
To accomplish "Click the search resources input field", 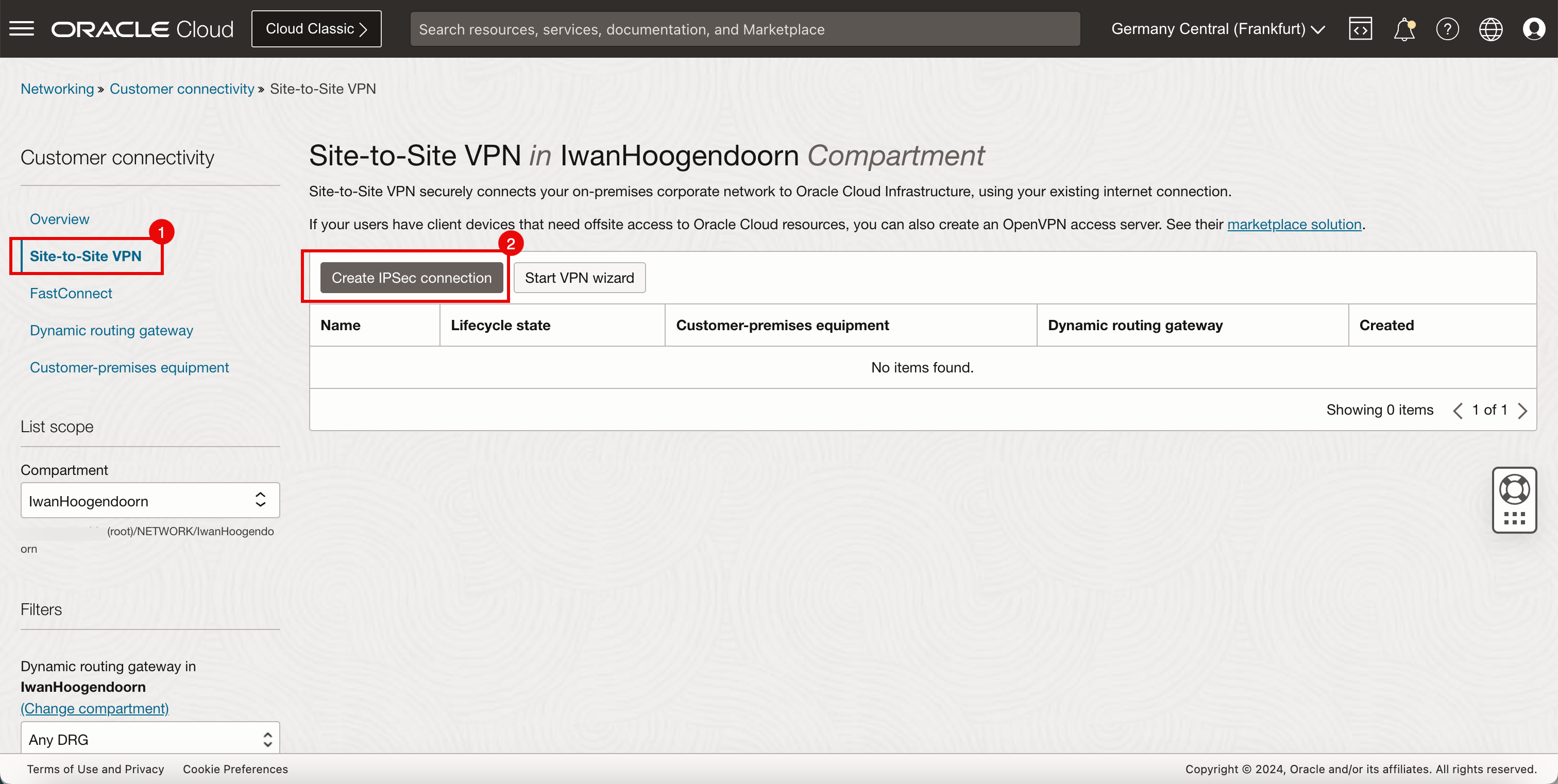I will pyautogui.click(x=746, y=29).
